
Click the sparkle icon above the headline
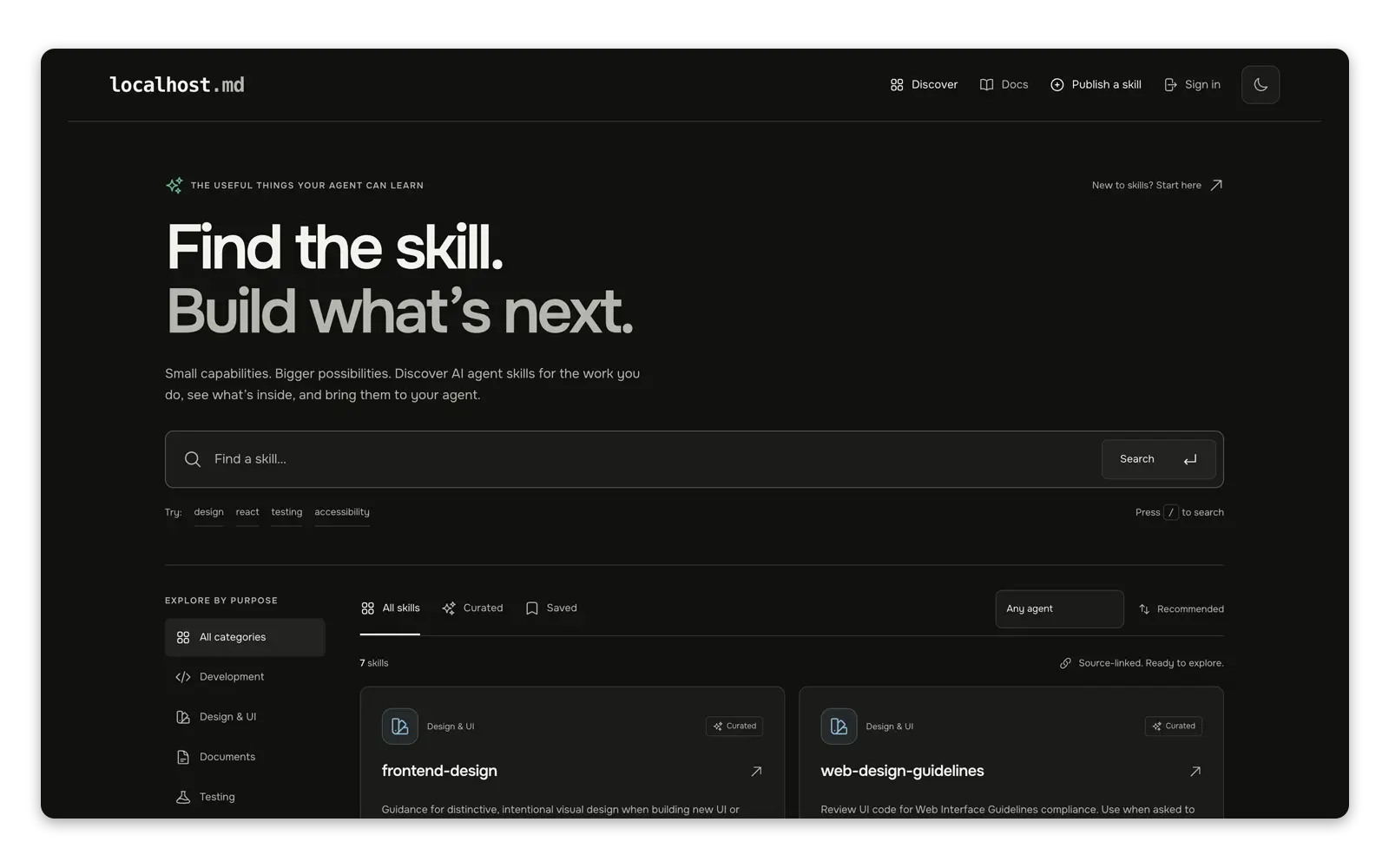pyautogui.click(x=174, y=185)
